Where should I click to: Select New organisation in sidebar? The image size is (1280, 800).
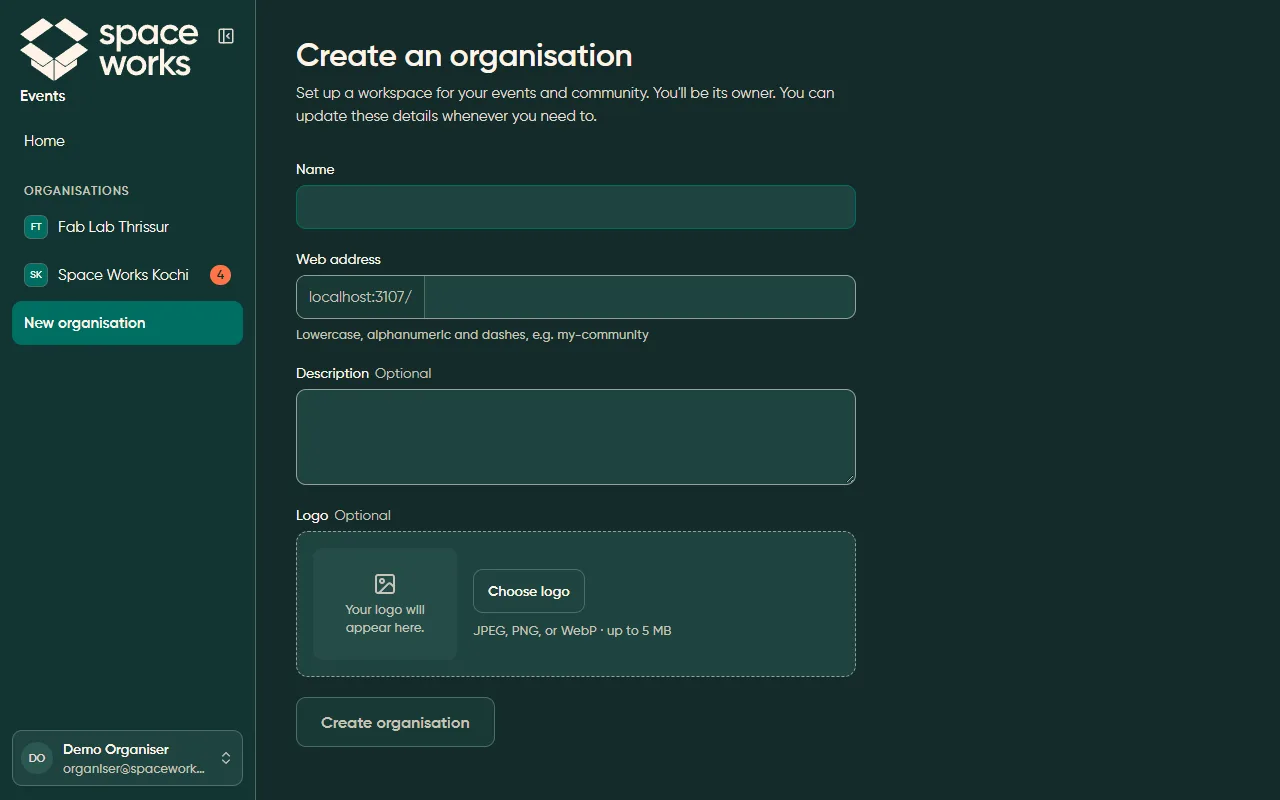point(127,323)
